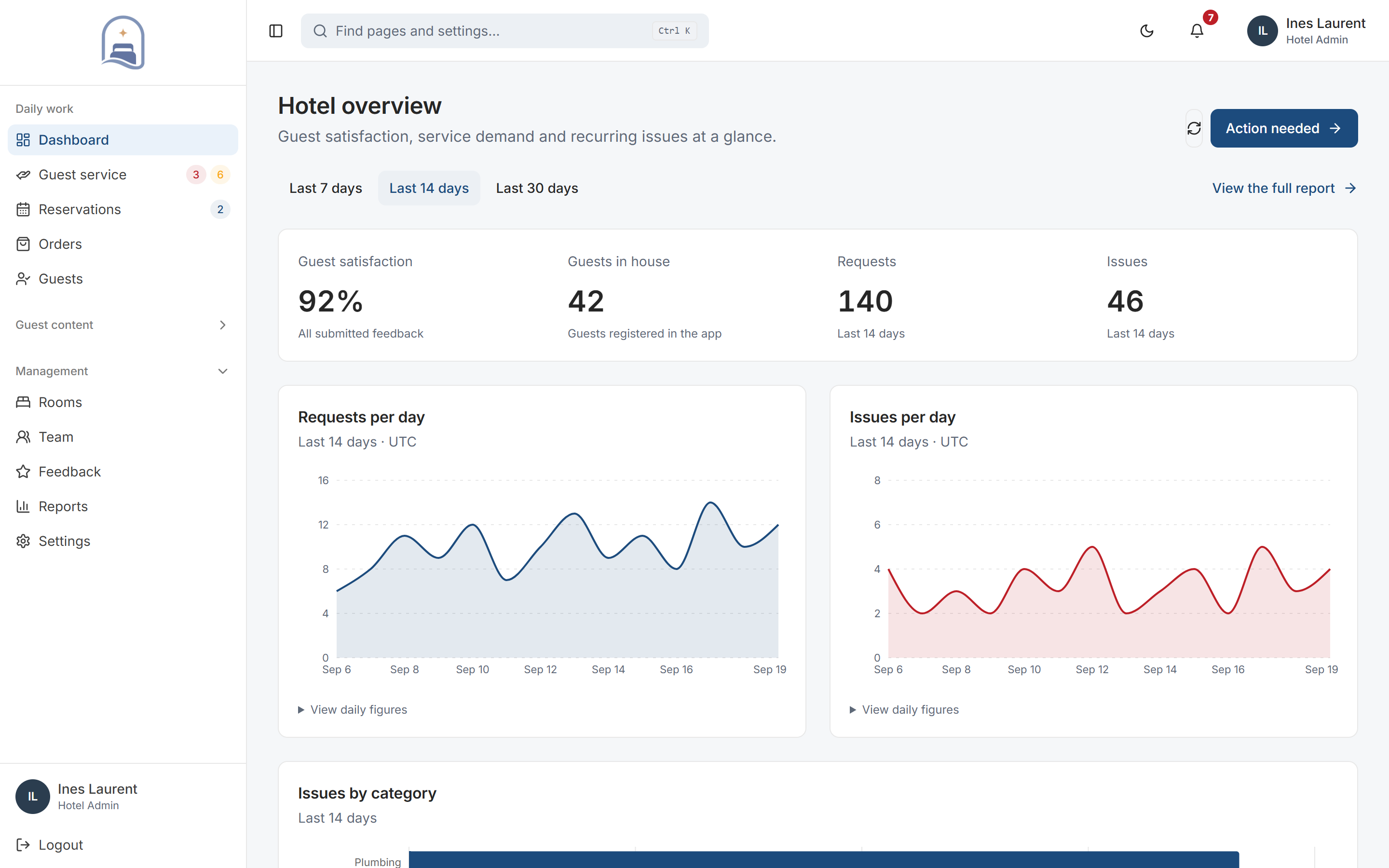Click the Guests person icon
Image resolution: width=1389 pixels, height=868 pixels.
tap(23, 279)
